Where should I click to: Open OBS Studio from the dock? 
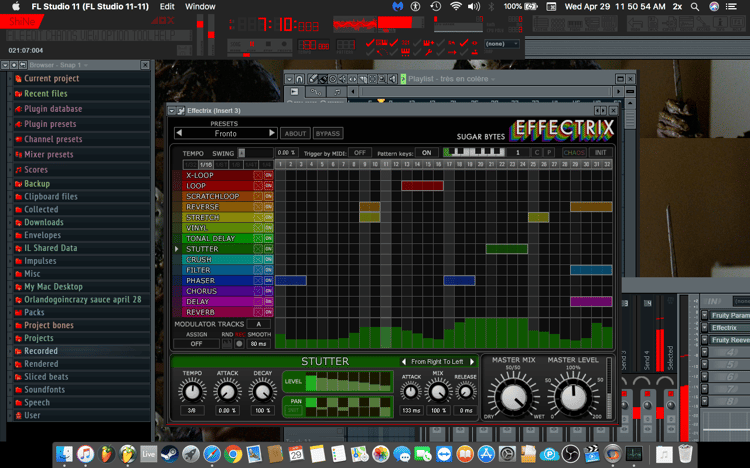570,454
